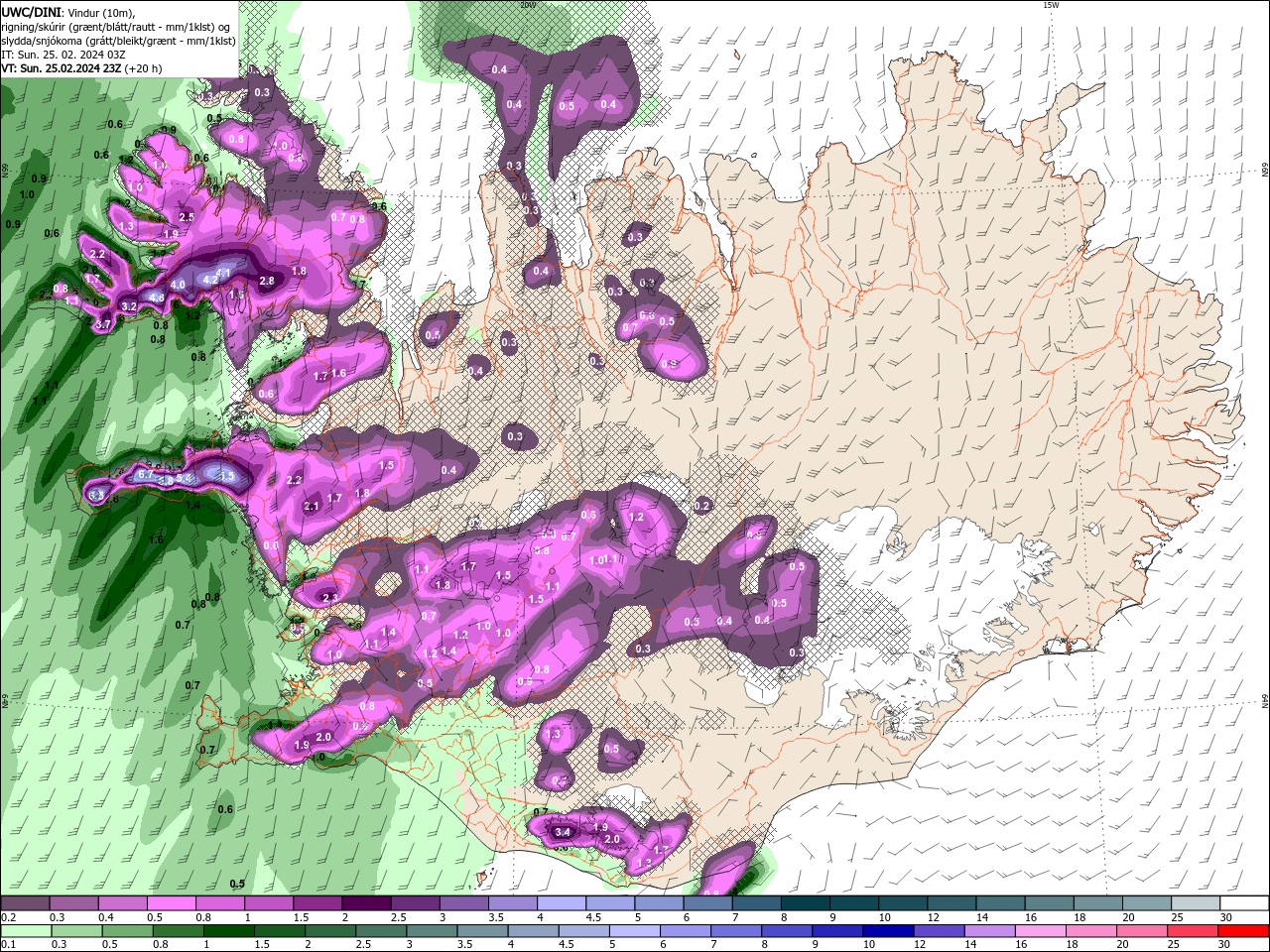The width and height of the screenshot is (1270, 952).
Task: Click the 5.4 snowfall value on Snæfellsnes
Action: click(x=183, y=478)
